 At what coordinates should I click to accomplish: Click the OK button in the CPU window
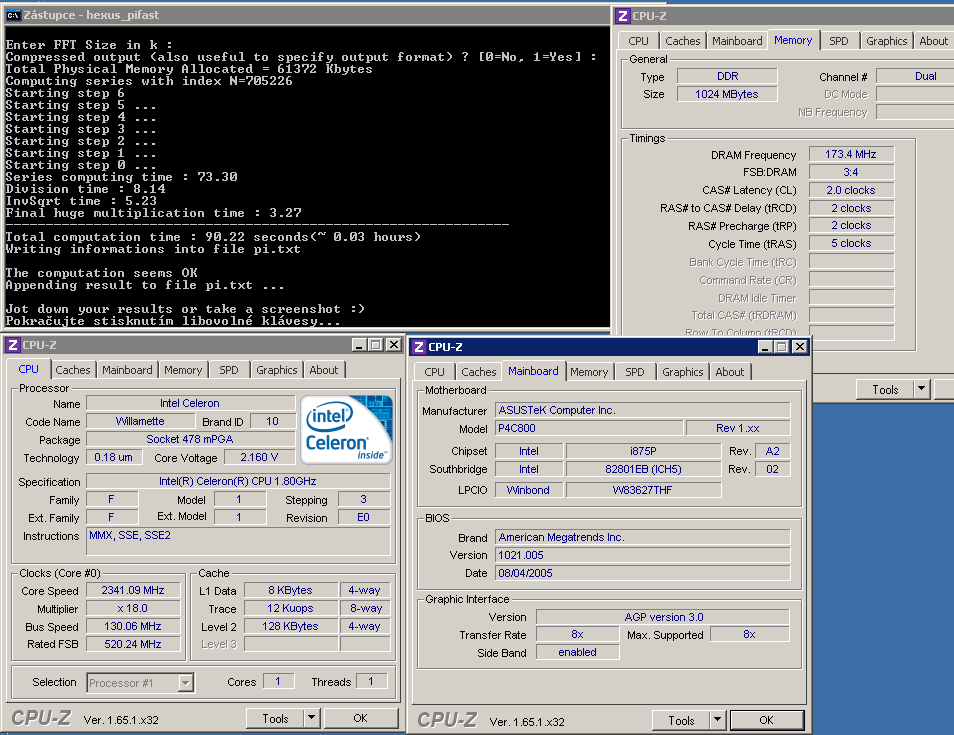360,718
